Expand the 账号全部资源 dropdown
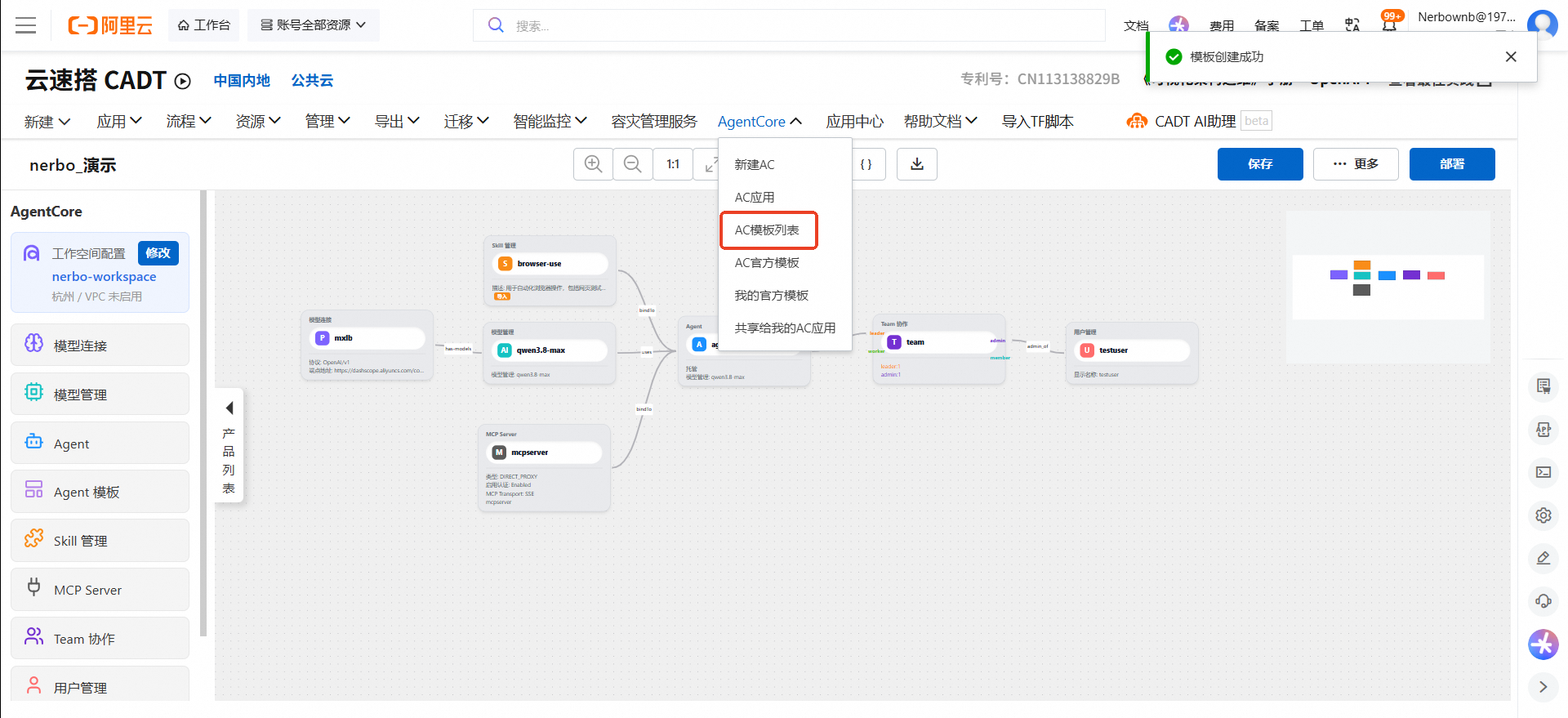The height and width of the screenshot is (718, 1568). coord(314,25)
